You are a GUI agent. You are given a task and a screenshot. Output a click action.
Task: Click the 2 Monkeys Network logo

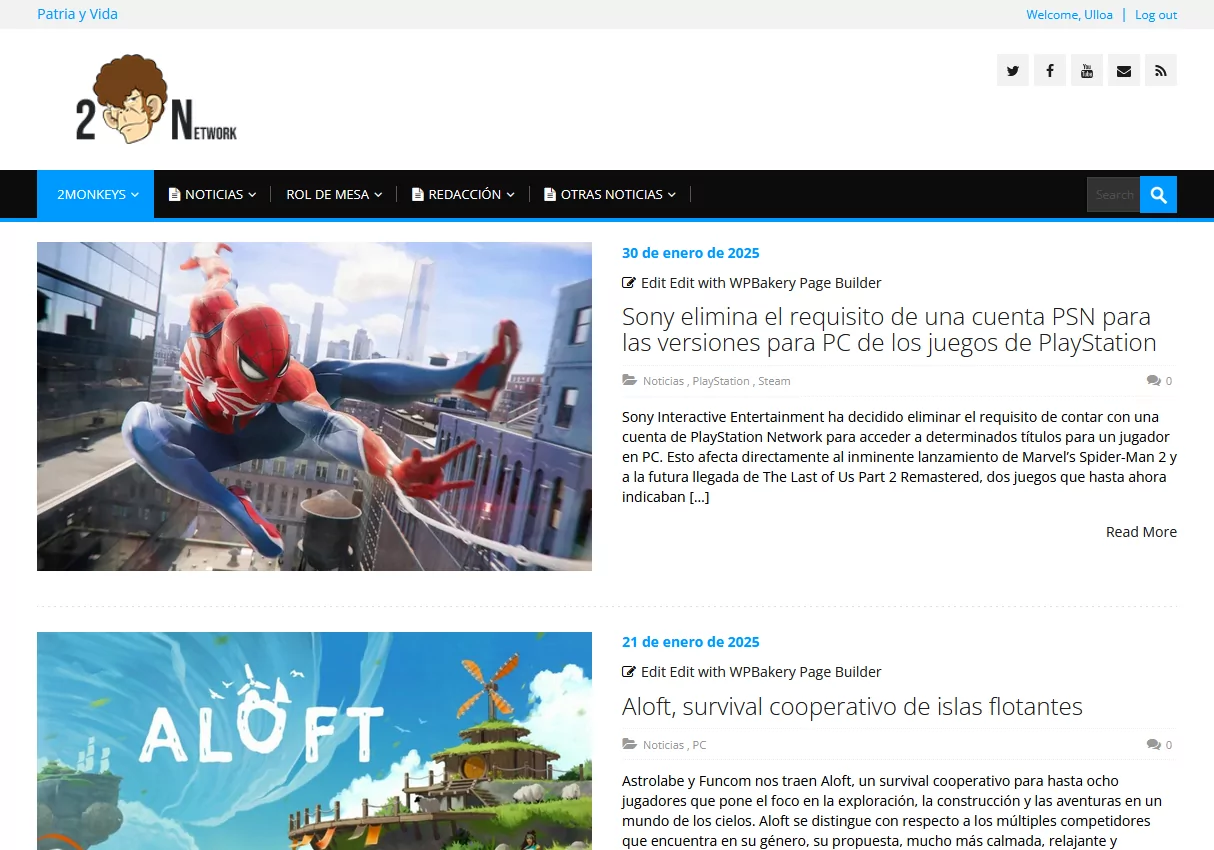point(157,99)
